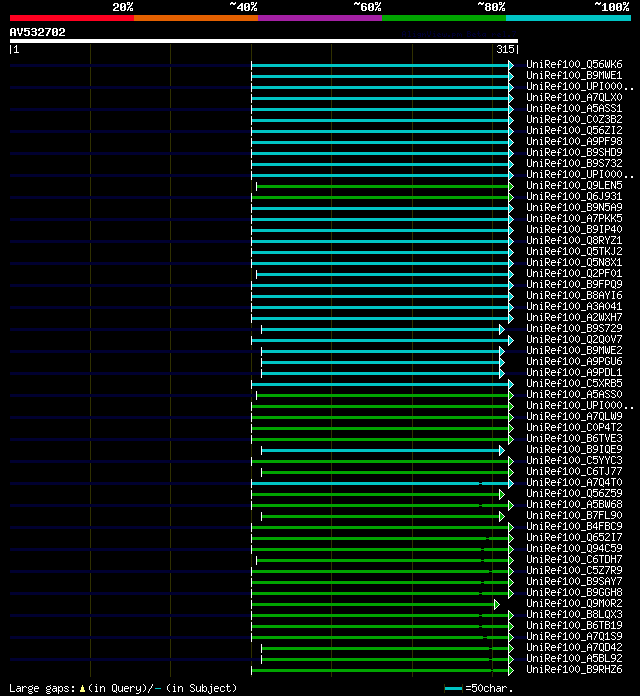The image size is (640, 696).
Task: Select UniRef100_Q9LEN5 label
Action: [574, 186]
